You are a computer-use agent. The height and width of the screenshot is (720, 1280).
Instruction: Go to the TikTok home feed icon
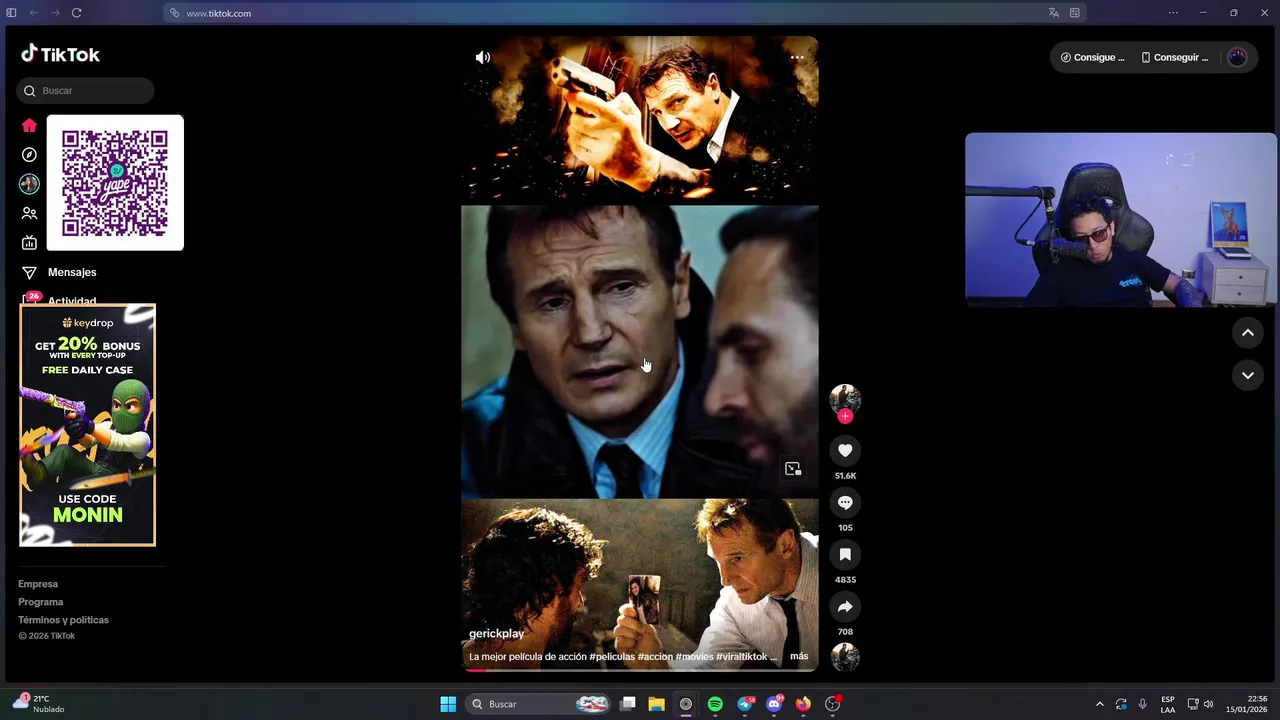29,126
